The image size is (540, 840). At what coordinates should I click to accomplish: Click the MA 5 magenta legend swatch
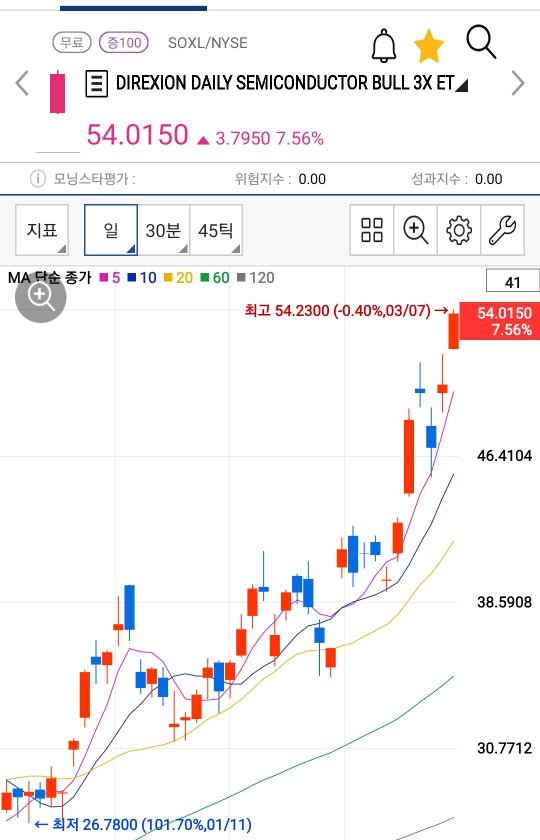point(104,278)
